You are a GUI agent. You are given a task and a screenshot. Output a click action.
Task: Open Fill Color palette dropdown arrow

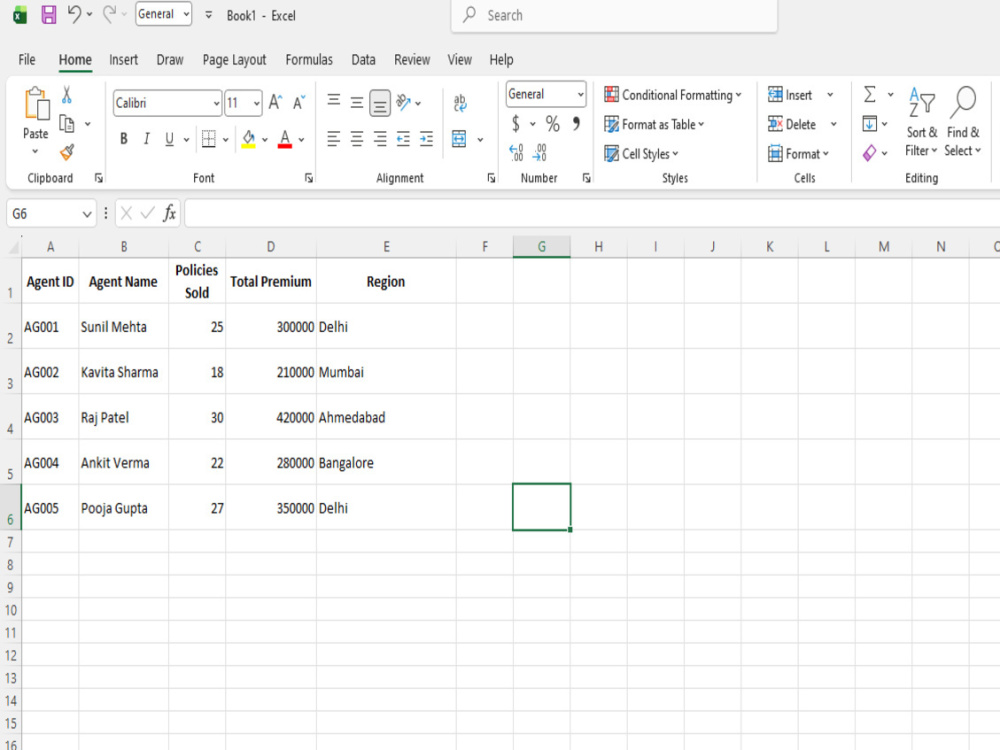pyautogui.click(x=265, y=140)
